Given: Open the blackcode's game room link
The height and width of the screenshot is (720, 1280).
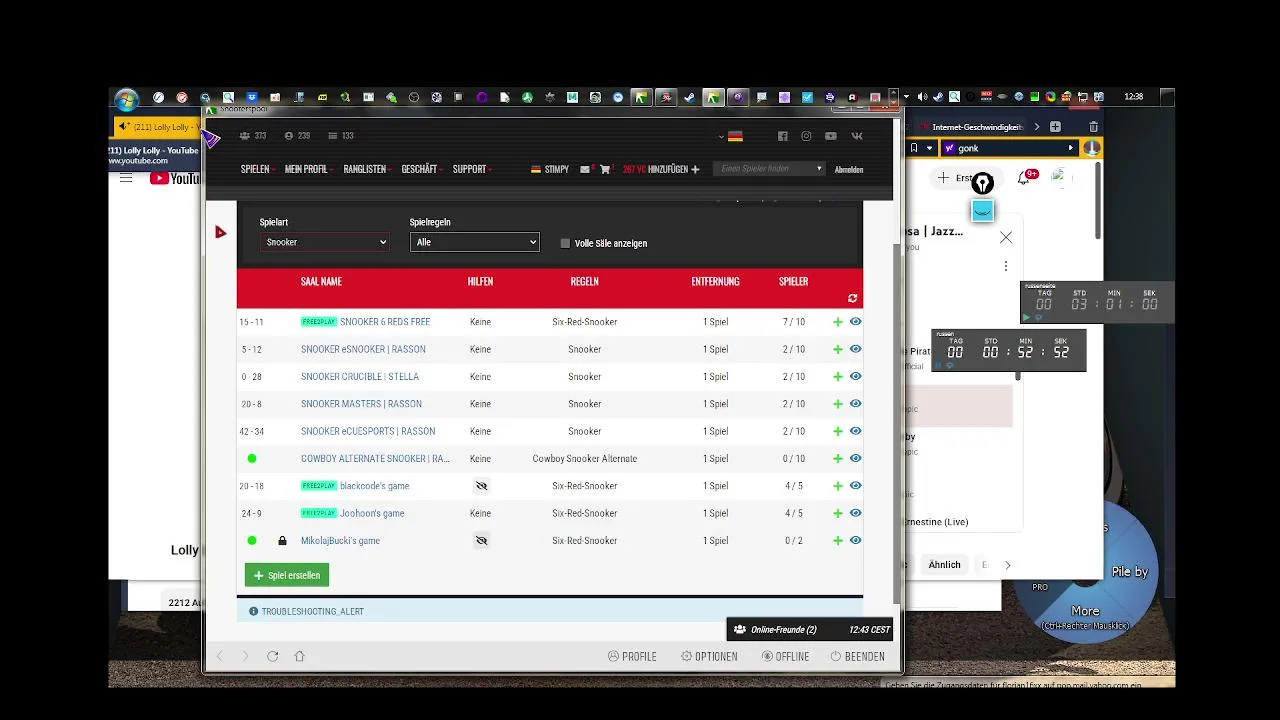Looking at the screenshot, I should tap(374, 486).
